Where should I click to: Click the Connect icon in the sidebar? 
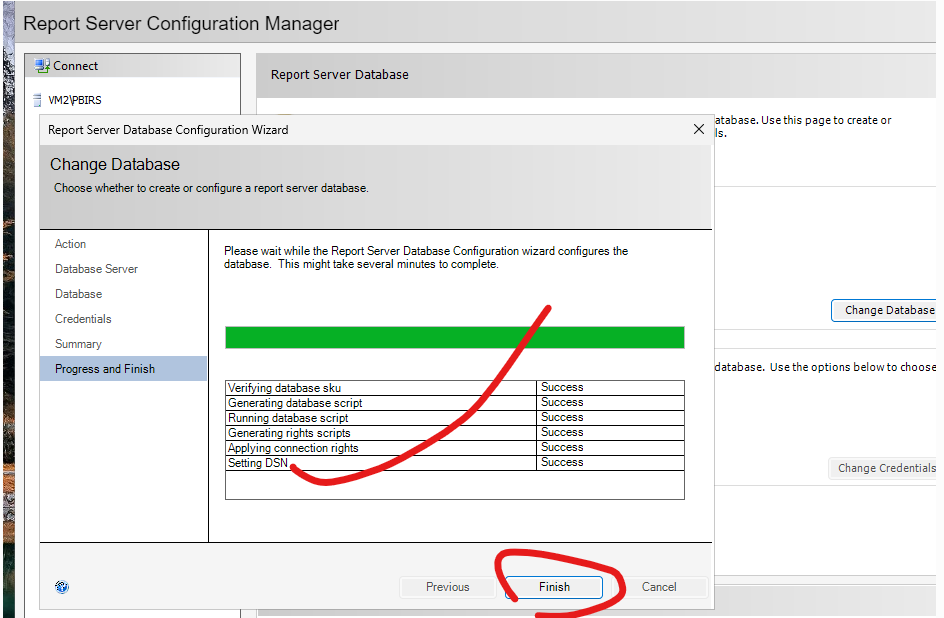point(42,66)
